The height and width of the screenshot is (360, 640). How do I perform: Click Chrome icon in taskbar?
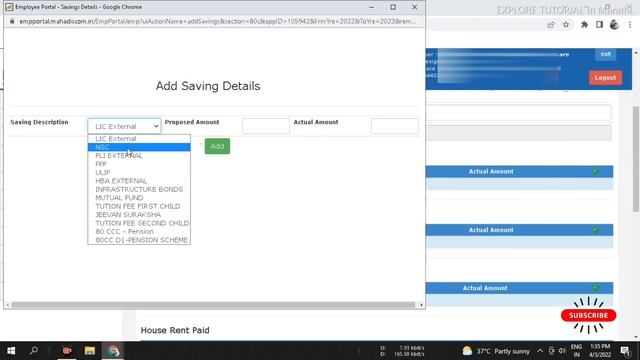pyautogui.click(x=113, y=351)
